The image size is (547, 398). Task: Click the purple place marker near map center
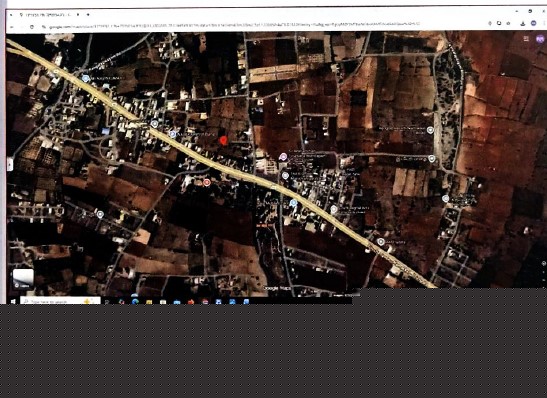pos(283,157)
